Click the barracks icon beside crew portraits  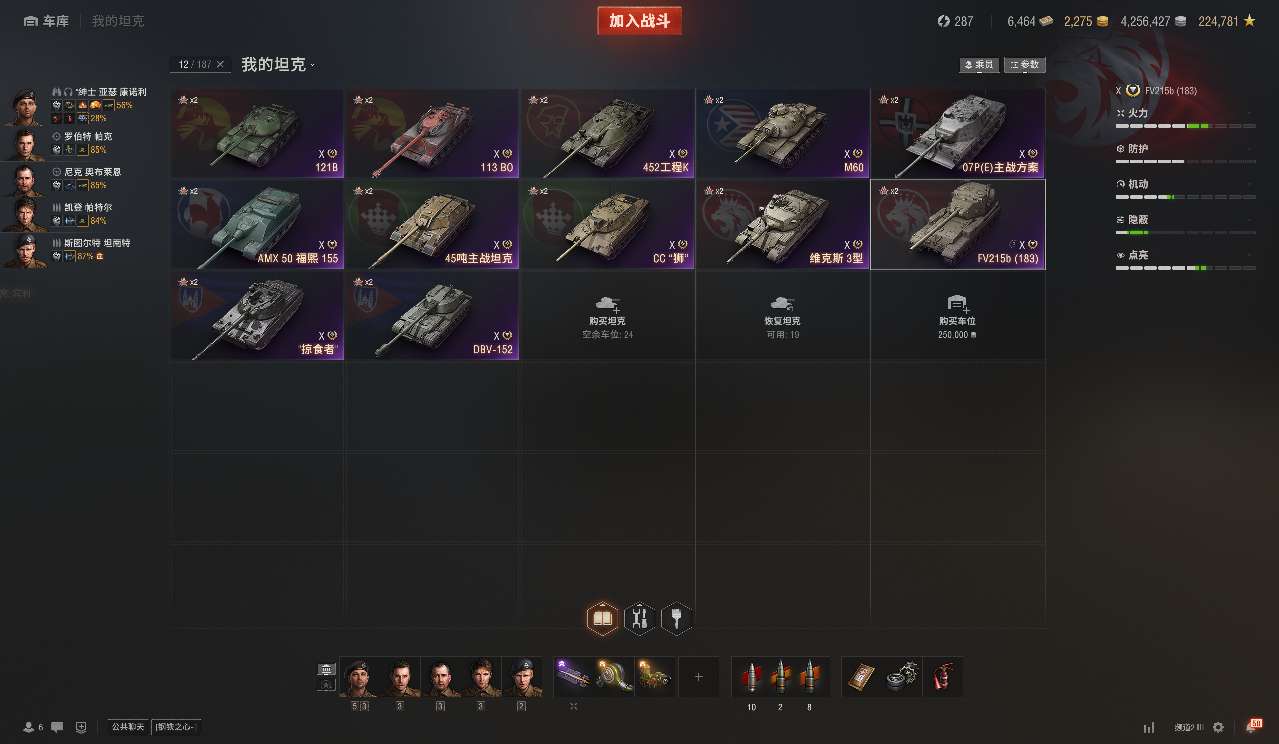coord(327,669)
